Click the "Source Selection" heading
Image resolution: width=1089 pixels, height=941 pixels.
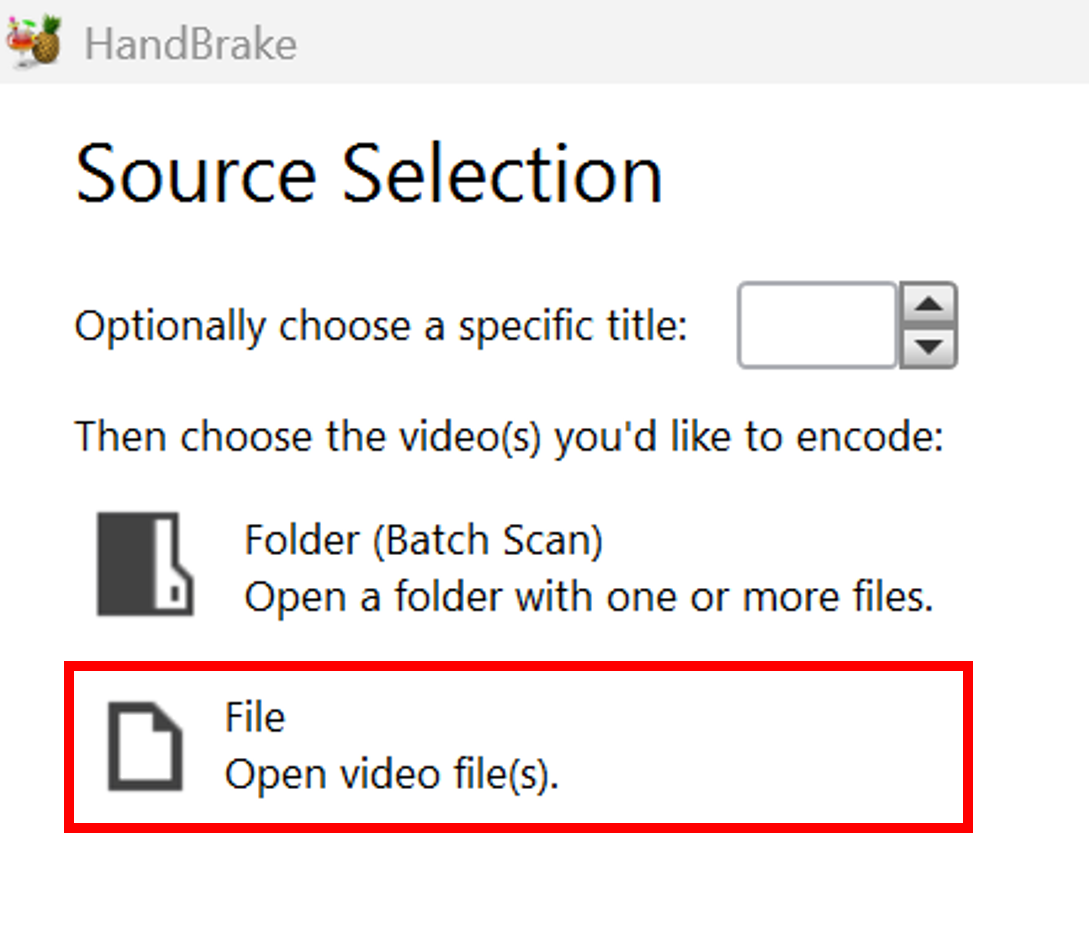(369, 174)
